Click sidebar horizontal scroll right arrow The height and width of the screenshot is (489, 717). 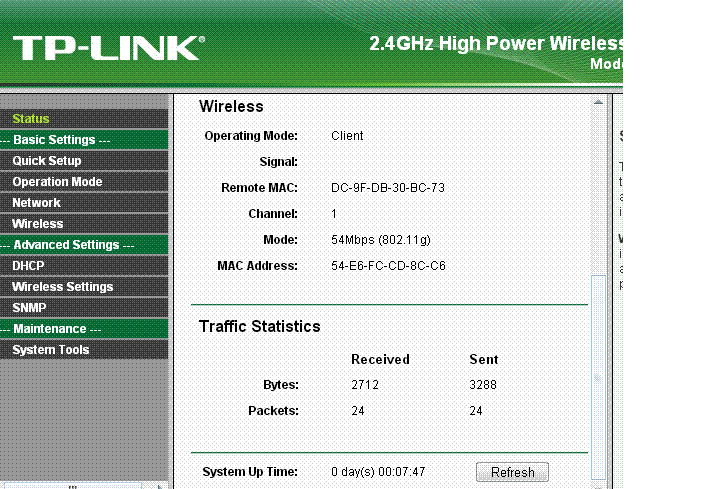pyautogui.click(x=160, y=486)
